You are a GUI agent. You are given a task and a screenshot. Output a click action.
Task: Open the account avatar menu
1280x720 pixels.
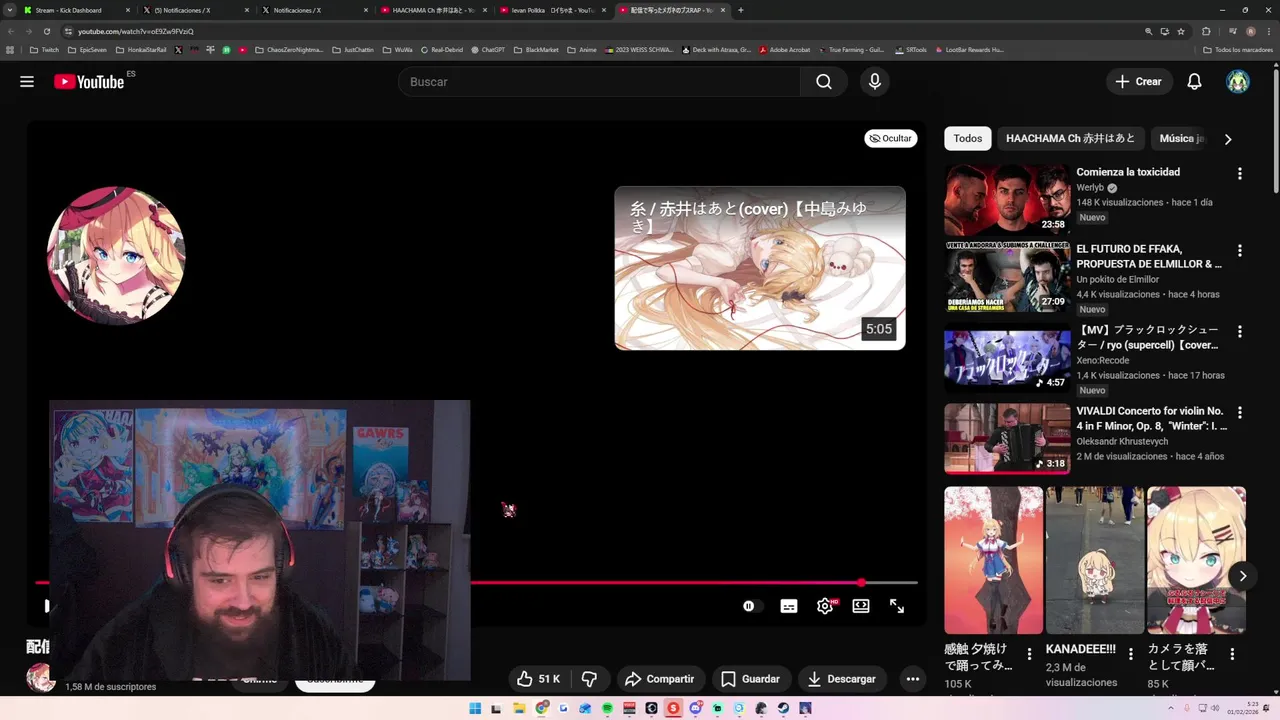coord(1238,82)
